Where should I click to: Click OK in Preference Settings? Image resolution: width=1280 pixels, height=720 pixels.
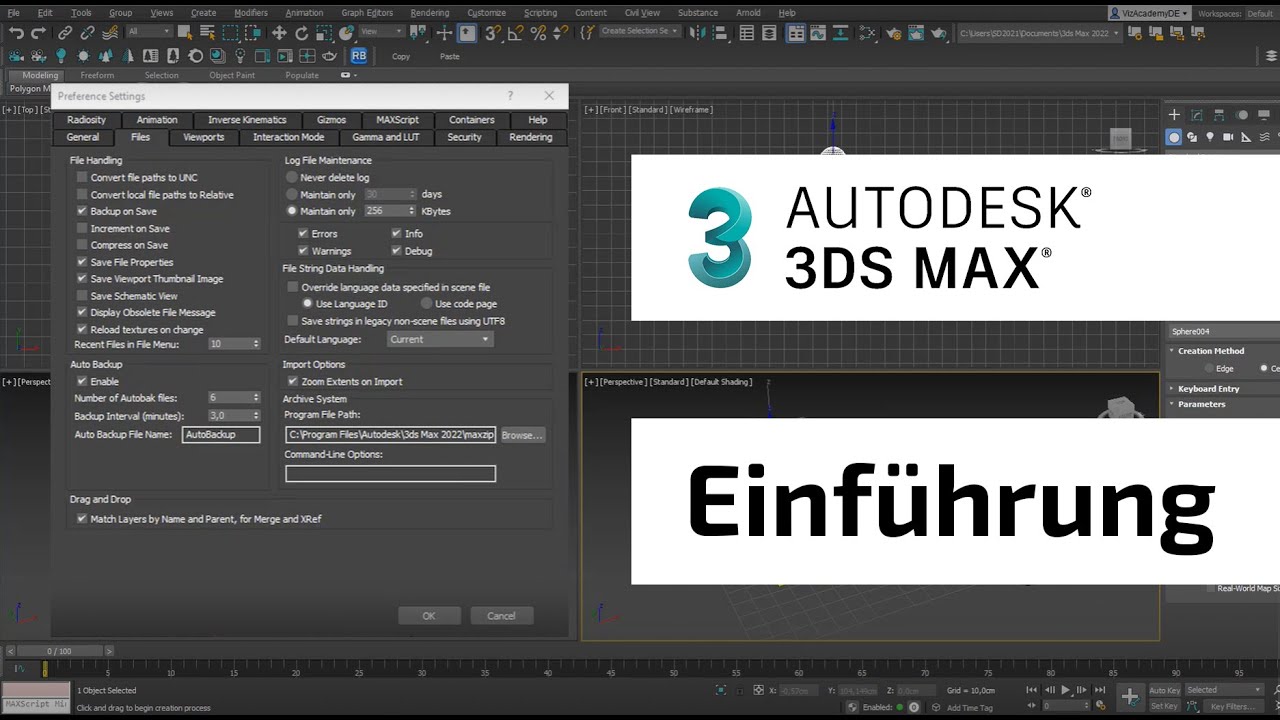coord(429,616)
